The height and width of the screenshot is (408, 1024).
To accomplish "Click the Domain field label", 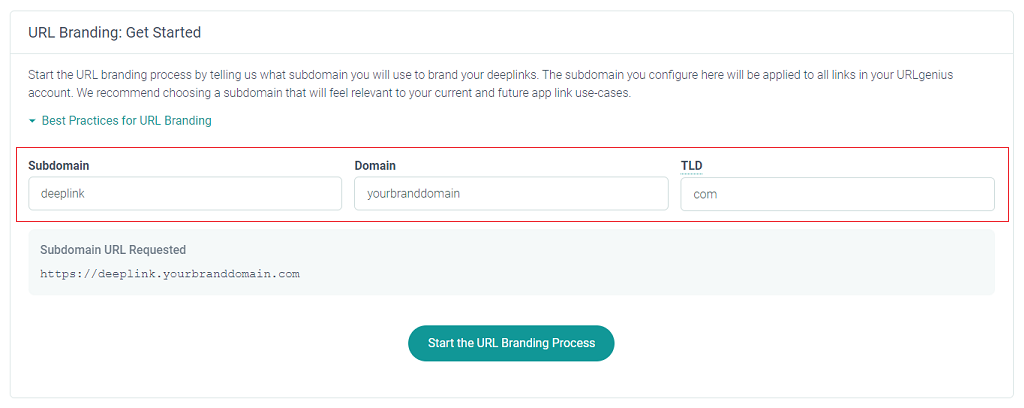I will [376, 166].
